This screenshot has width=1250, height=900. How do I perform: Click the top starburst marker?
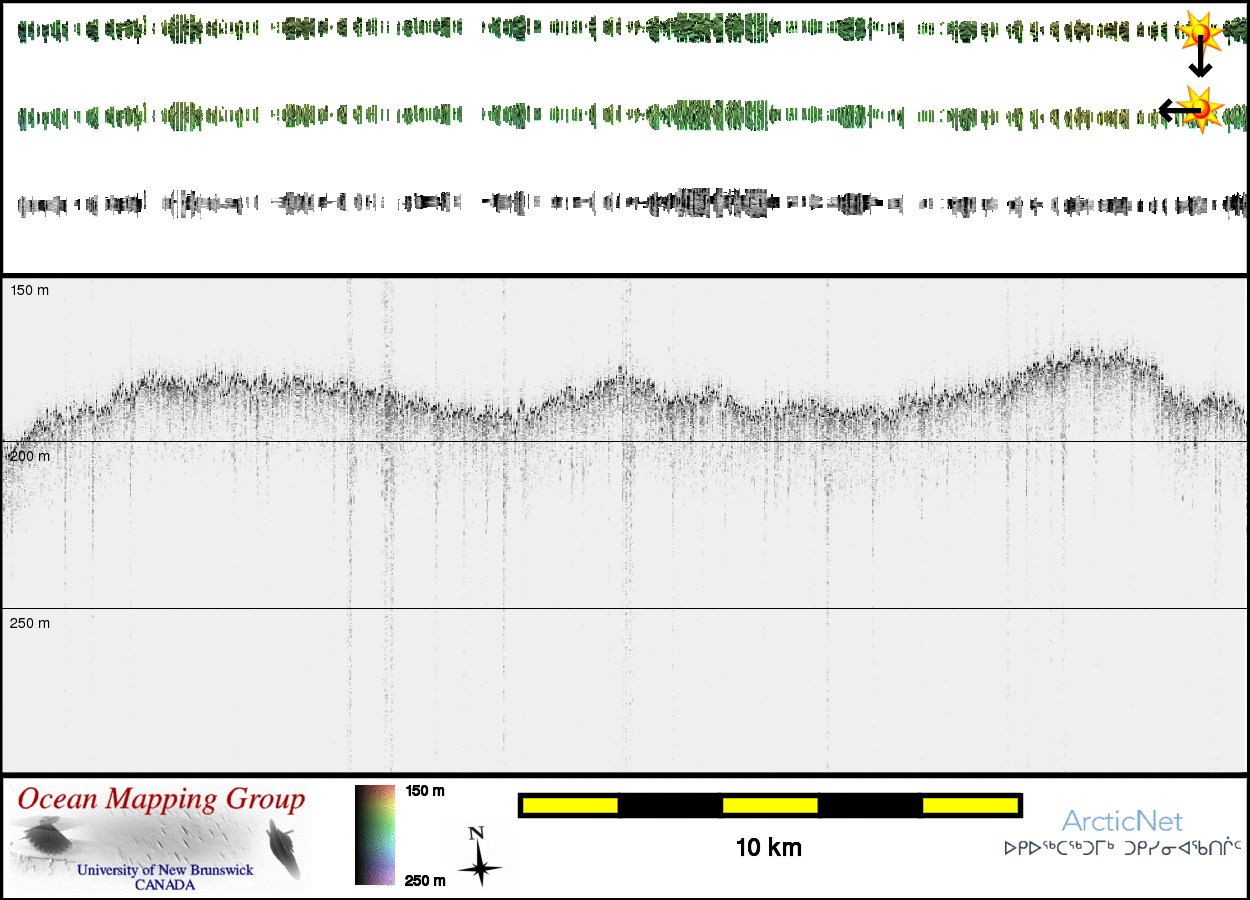pos(1198,33)
